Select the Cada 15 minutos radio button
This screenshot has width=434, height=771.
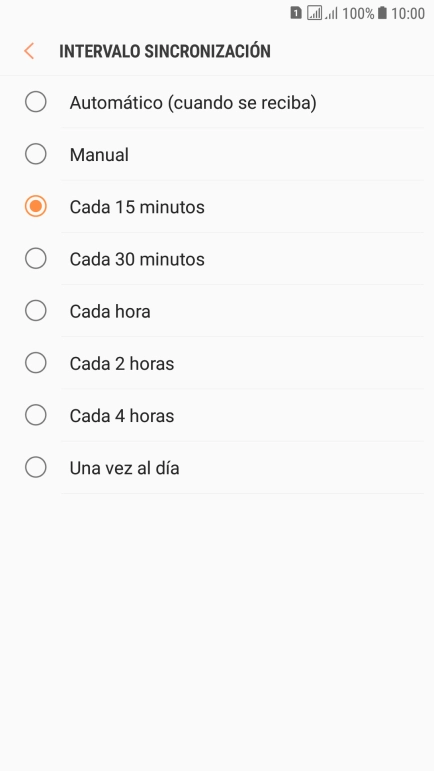click(36, 206)
